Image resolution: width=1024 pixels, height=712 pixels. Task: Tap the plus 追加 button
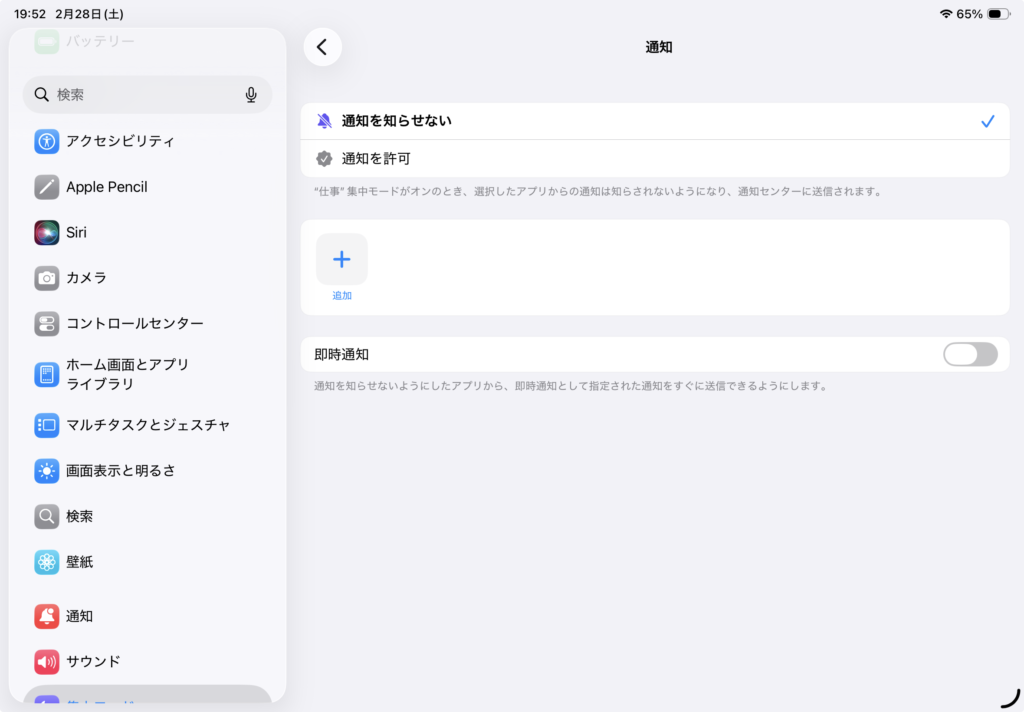click(342, 260)
